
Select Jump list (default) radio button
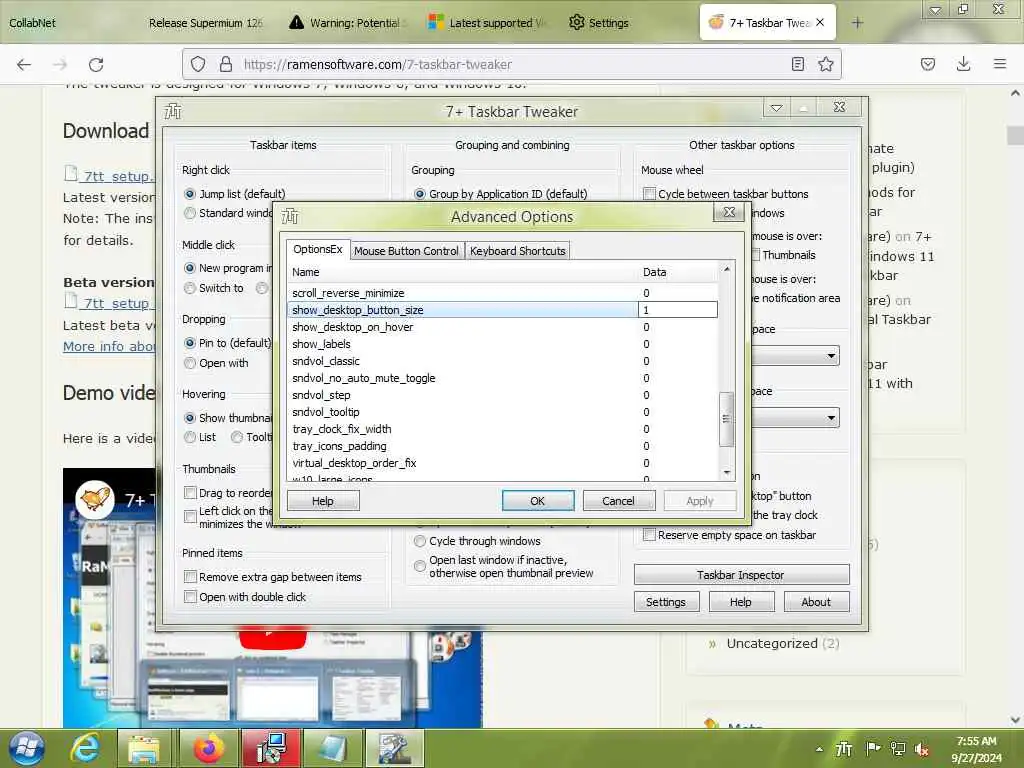coord(190,194)
